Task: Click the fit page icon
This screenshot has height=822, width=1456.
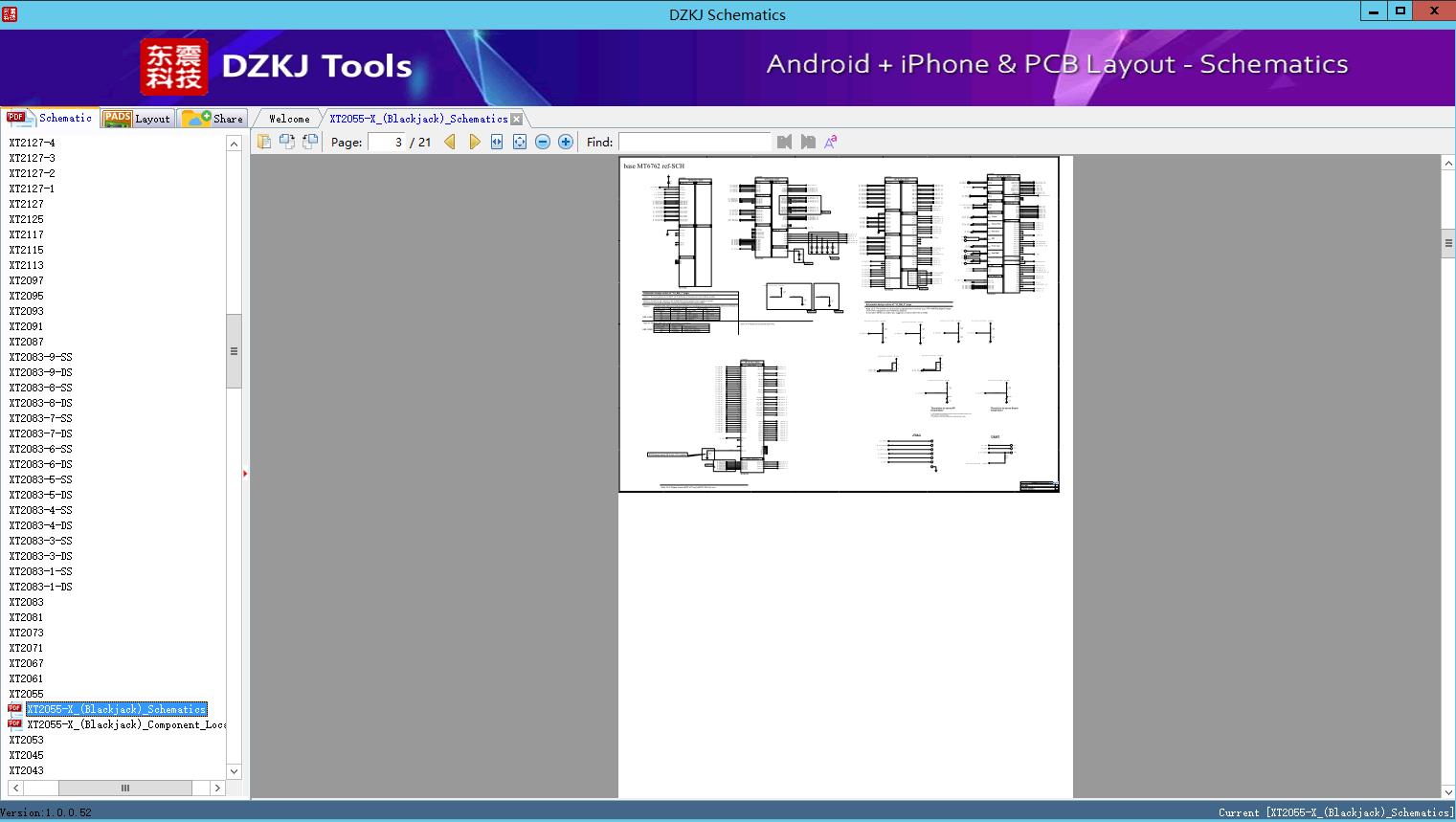Action: pos(520,142)
